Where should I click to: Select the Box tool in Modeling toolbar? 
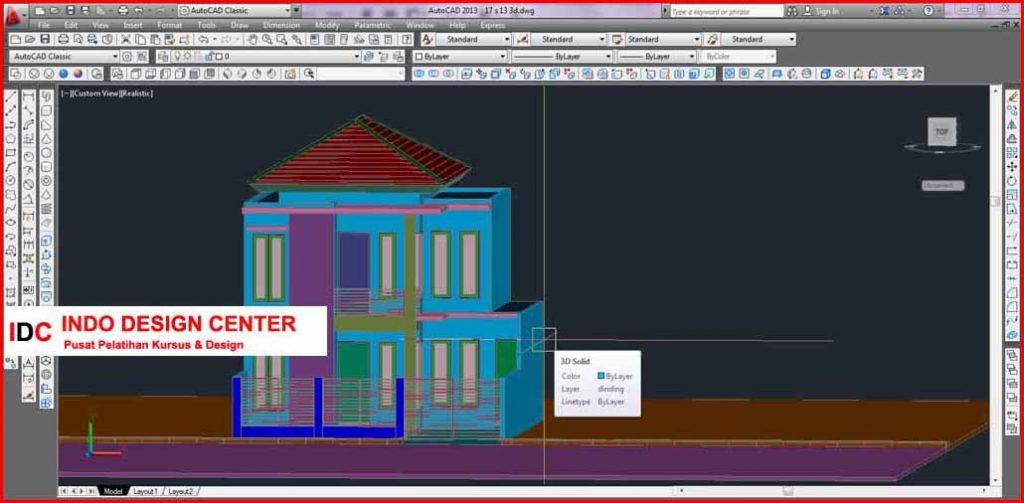click(46, 110)
